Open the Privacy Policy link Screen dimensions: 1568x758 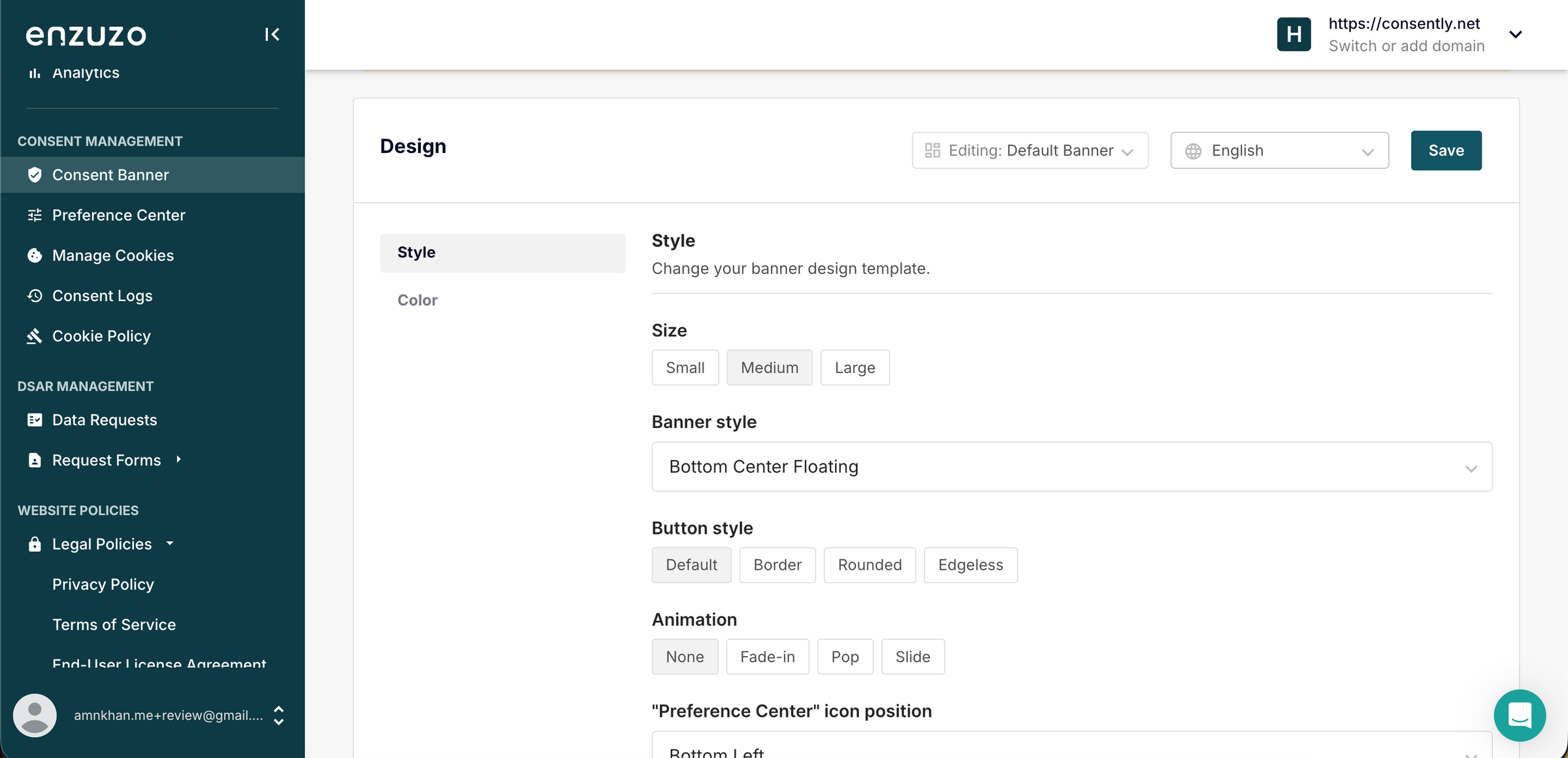[103, 585]
